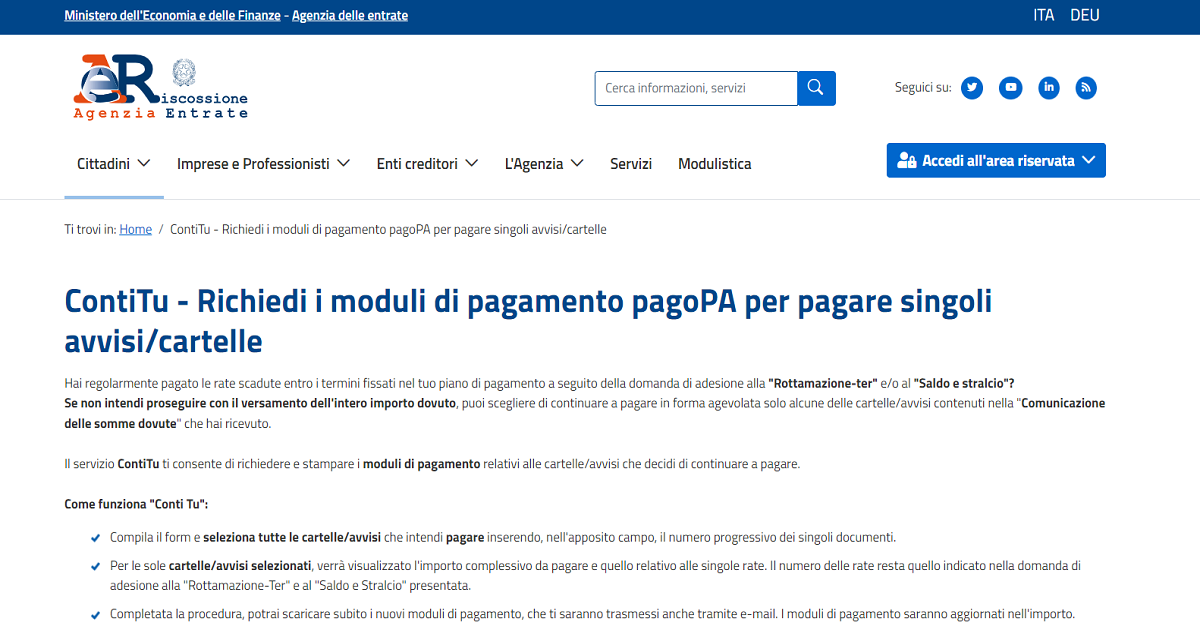Open the LinkedIn social icon
The height and width of the screenshot is (634, 1200).
point(1049,88)
